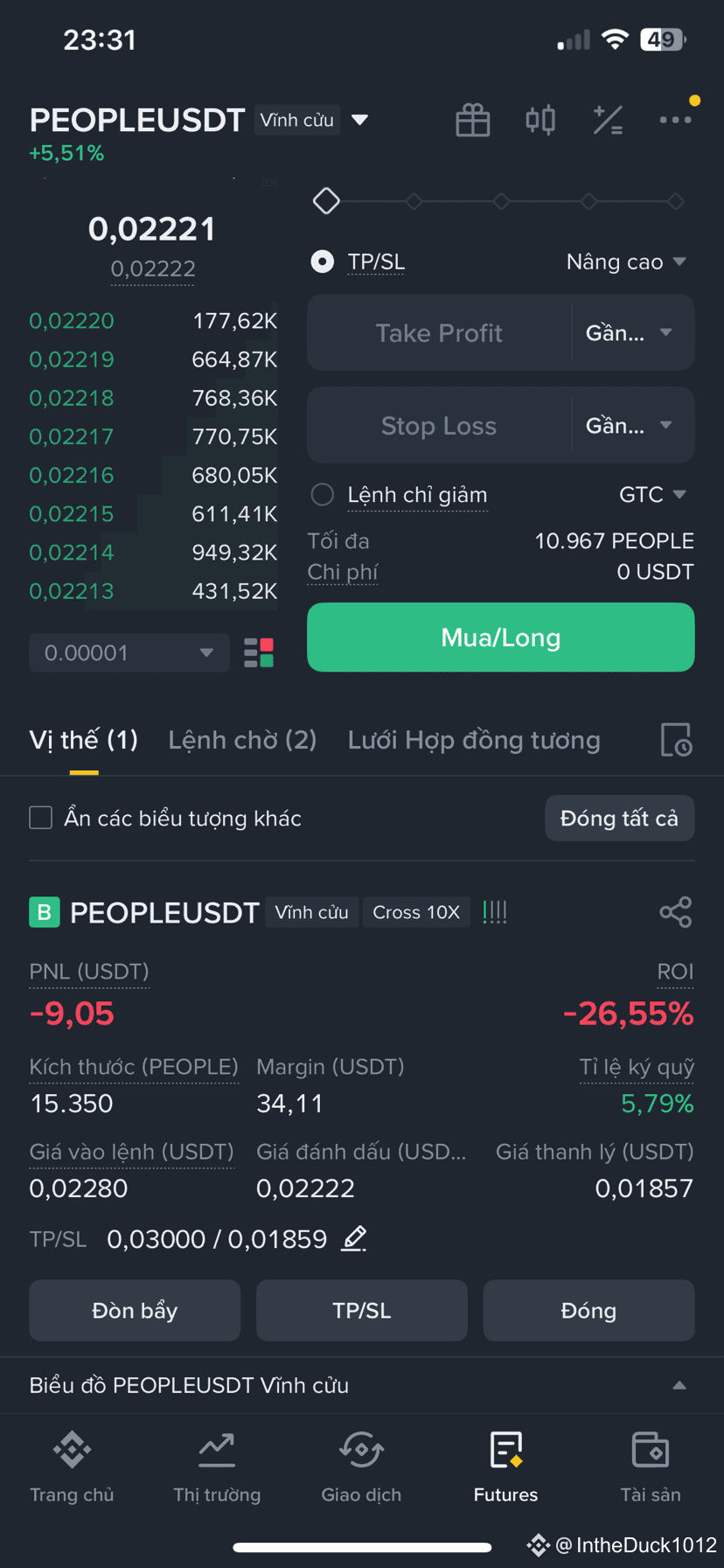Click the order size slider handle
Image resolution: width=724 pixels, height=1568 pixels.
[326, 201]
